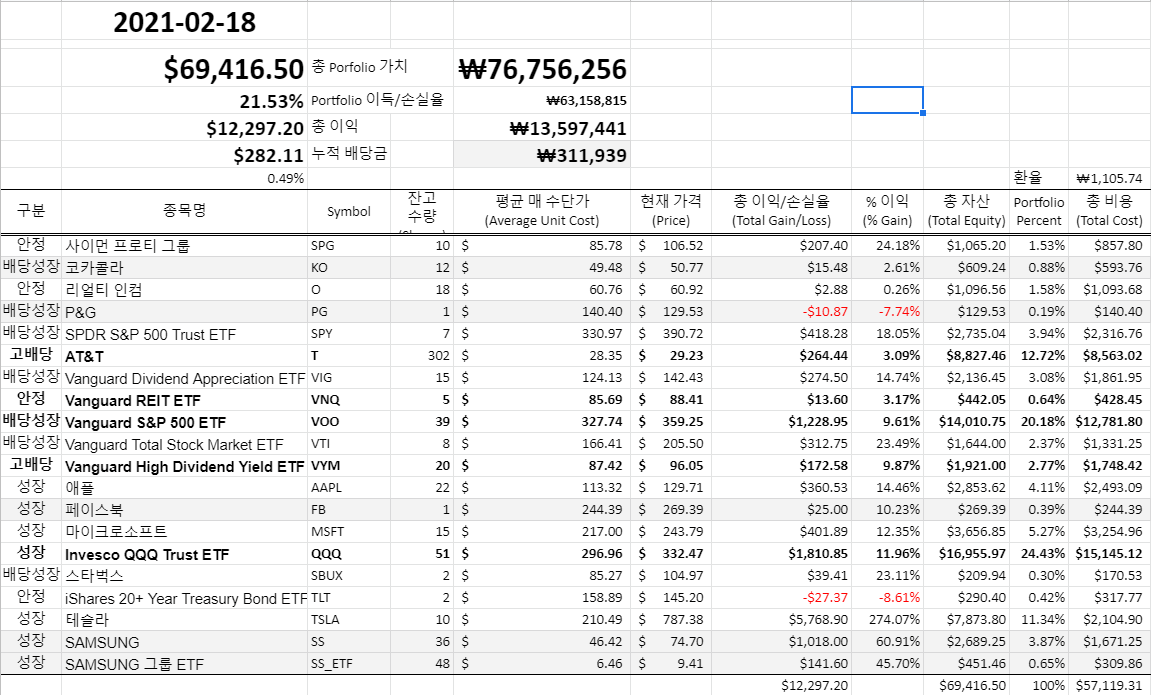Click the bottom total cost $57,119.31
The height and width of the screenshot is (695, 1151).
[1109, 685]
